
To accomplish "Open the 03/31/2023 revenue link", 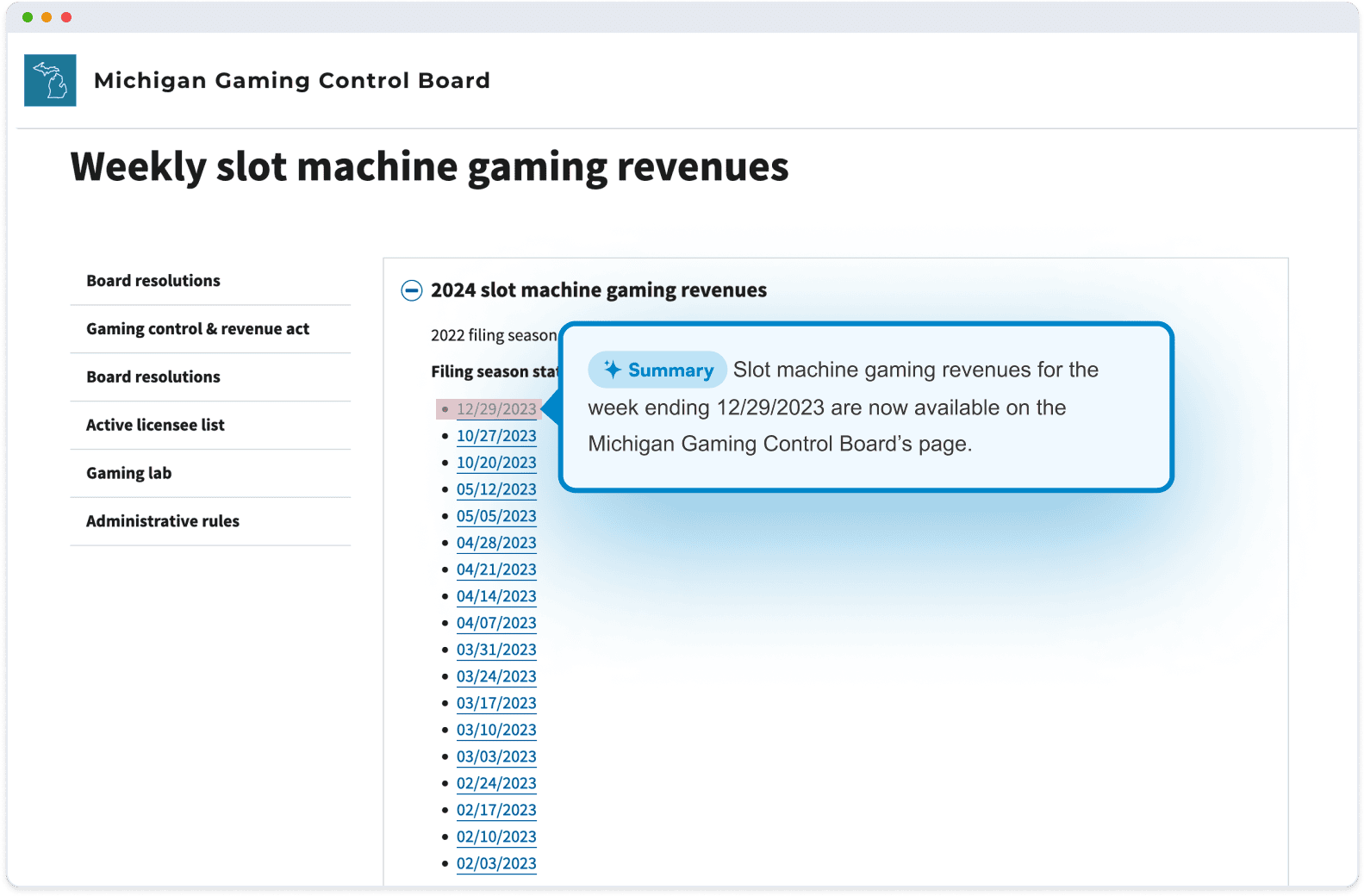I will tap(496, 650).
